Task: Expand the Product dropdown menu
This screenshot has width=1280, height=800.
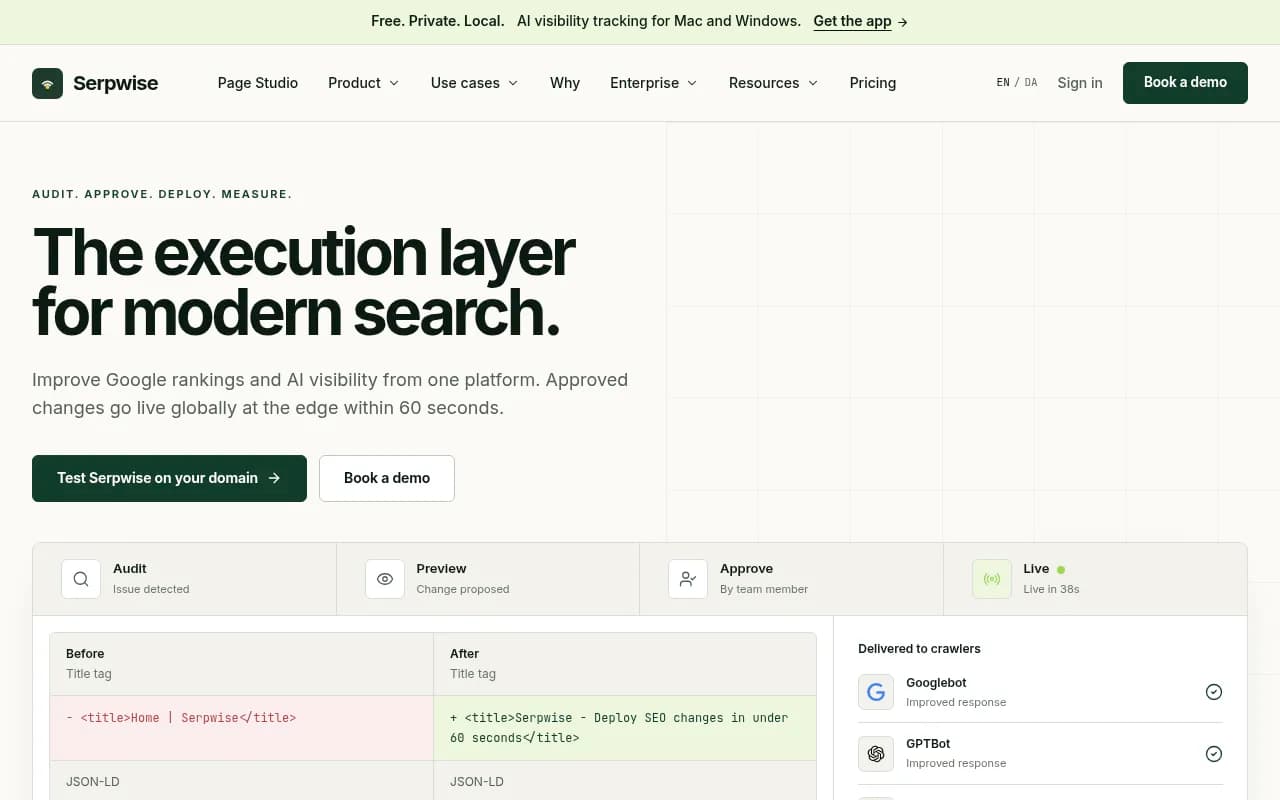Action: 364,83
